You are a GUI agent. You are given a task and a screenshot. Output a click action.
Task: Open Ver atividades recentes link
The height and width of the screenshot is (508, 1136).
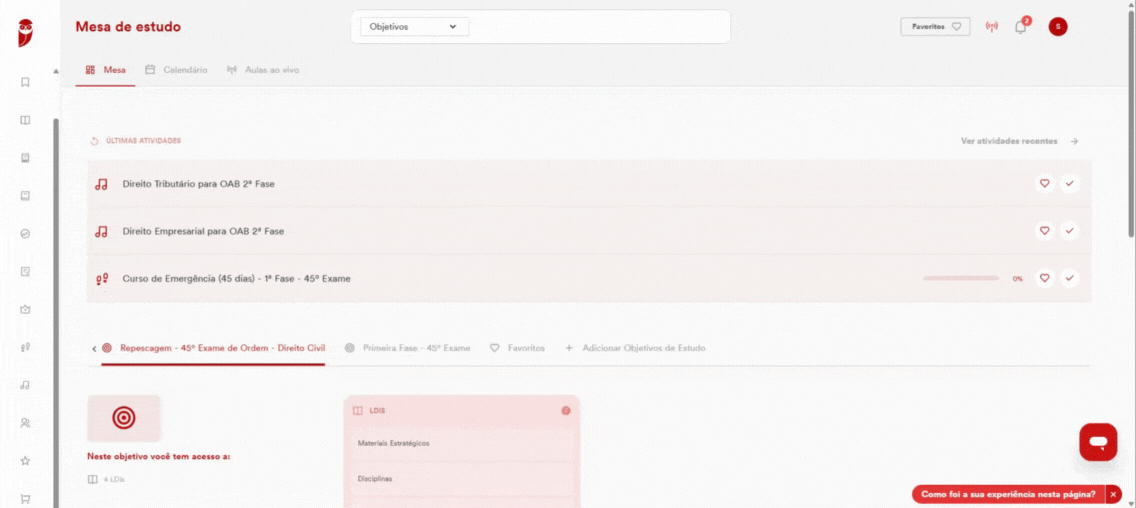pyautogui.click(x=1009, y=141)
